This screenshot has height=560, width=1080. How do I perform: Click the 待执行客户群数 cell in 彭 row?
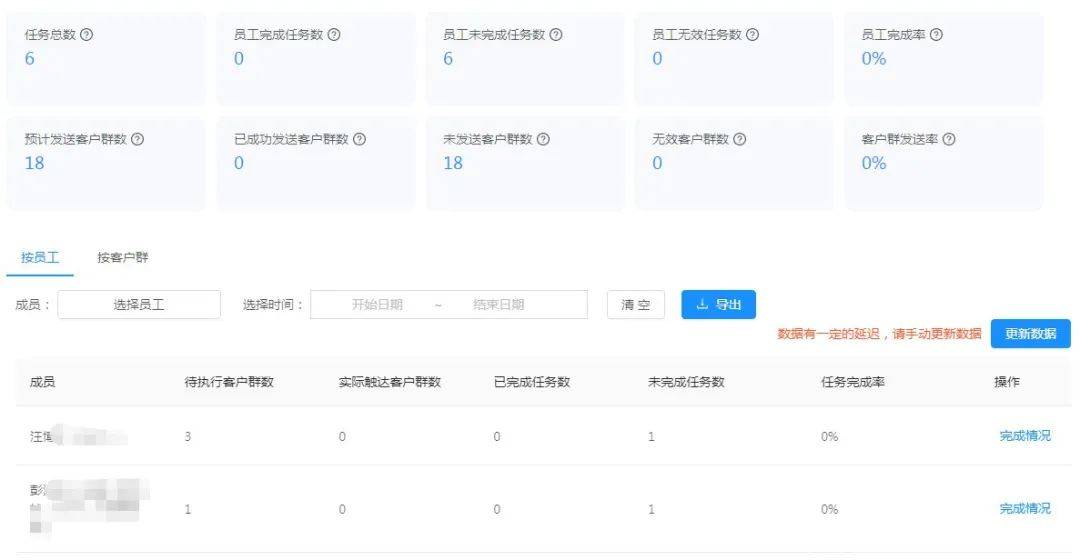[187, 509]
